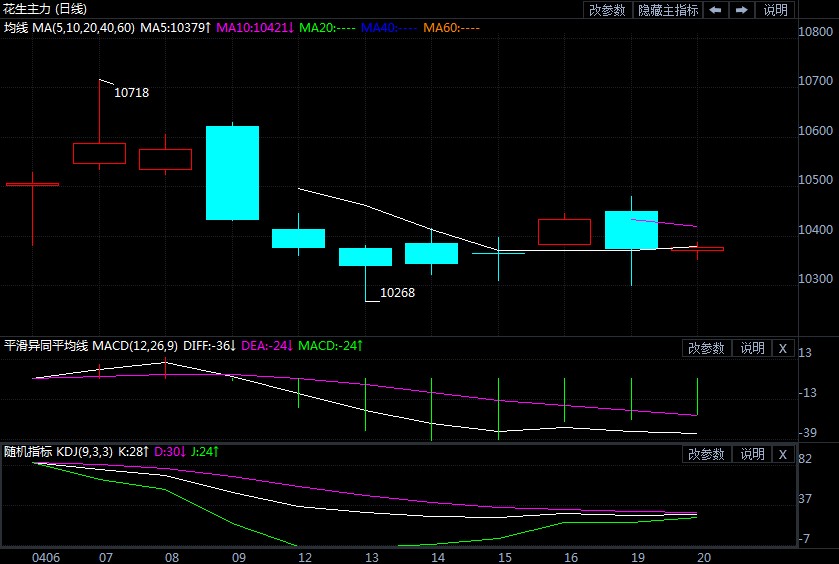839x564 pixels.
Task: Click the right arrow icon in top bar
Action: [x=742, y=10]
